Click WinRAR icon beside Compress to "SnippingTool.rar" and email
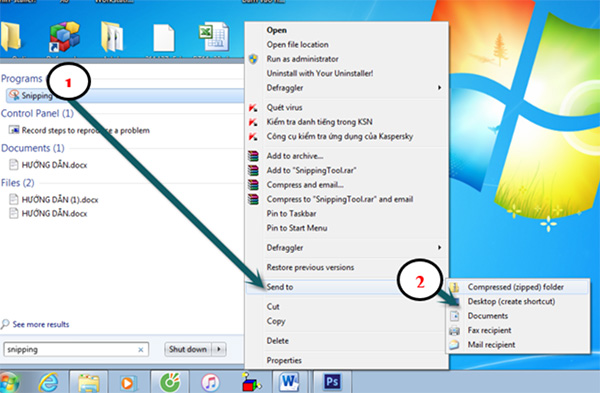 point(253,199)
